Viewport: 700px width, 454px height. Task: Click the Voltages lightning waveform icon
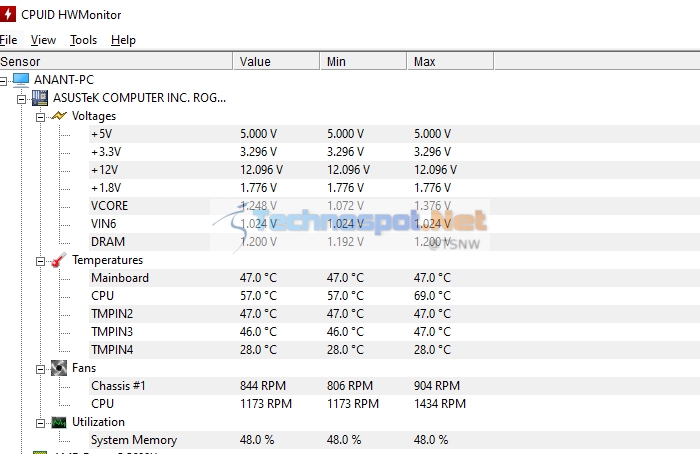point(59,116)
